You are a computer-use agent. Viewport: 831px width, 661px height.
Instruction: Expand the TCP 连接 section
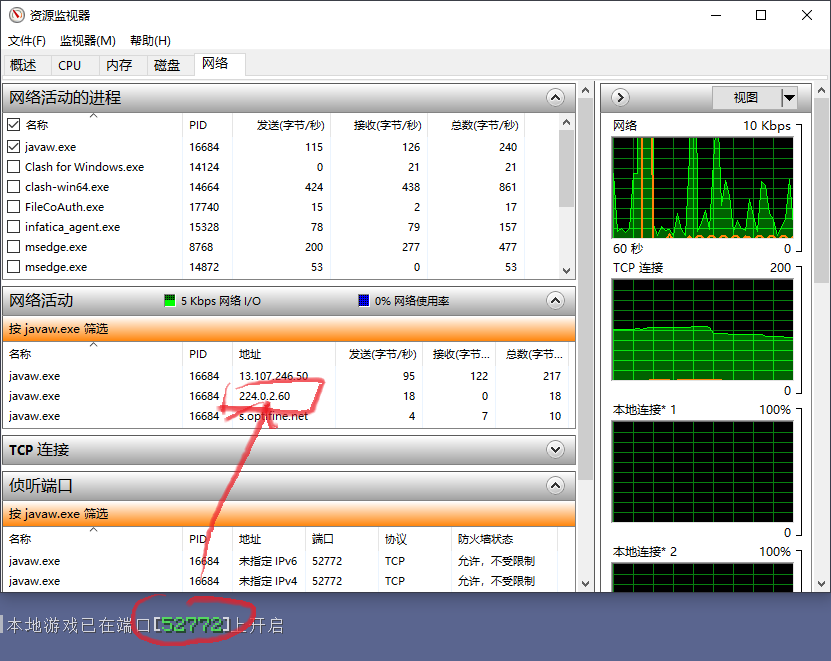coord(555,450)
